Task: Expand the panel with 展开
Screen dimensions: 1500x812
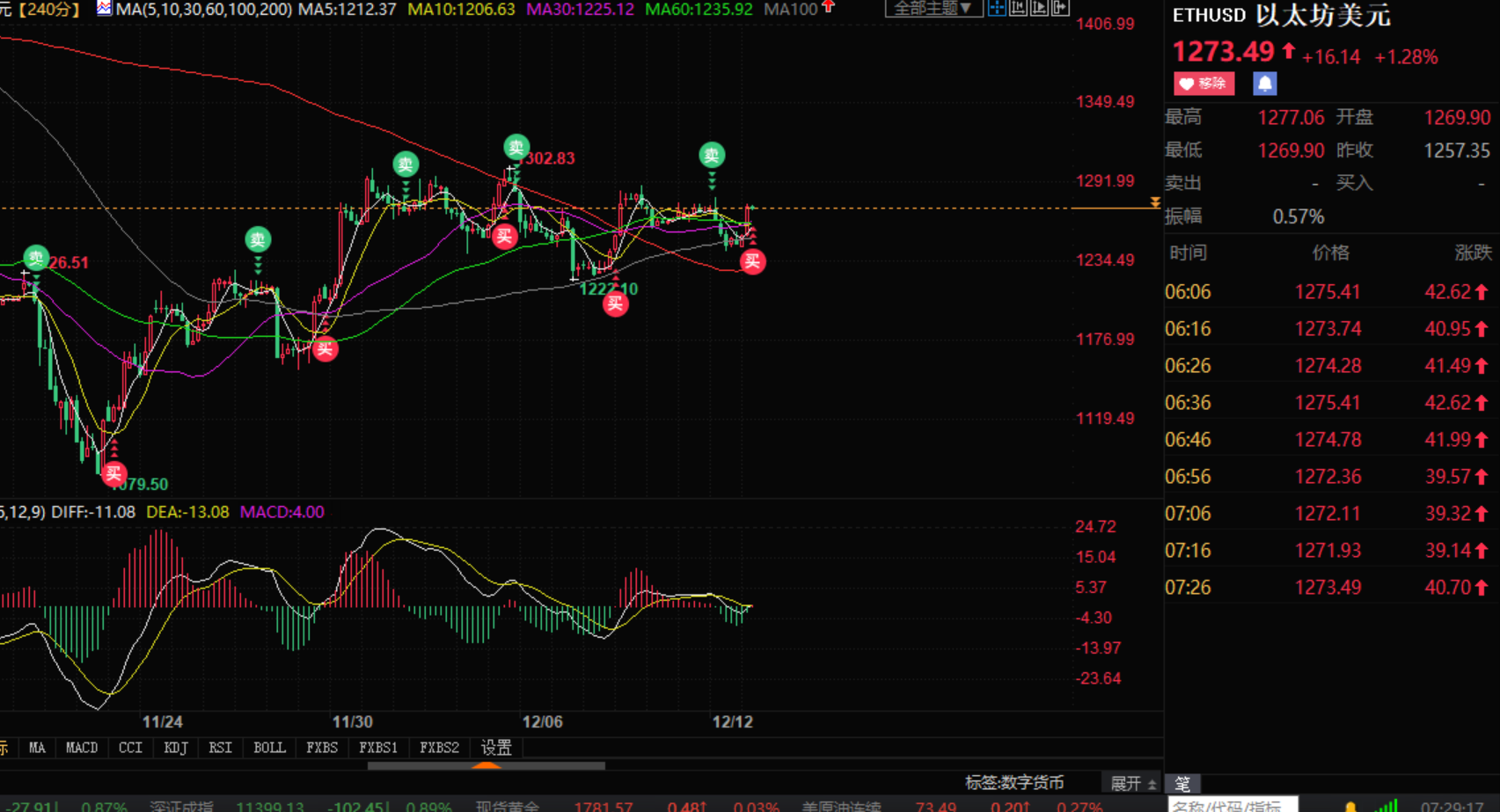Action: (1133, 783)
